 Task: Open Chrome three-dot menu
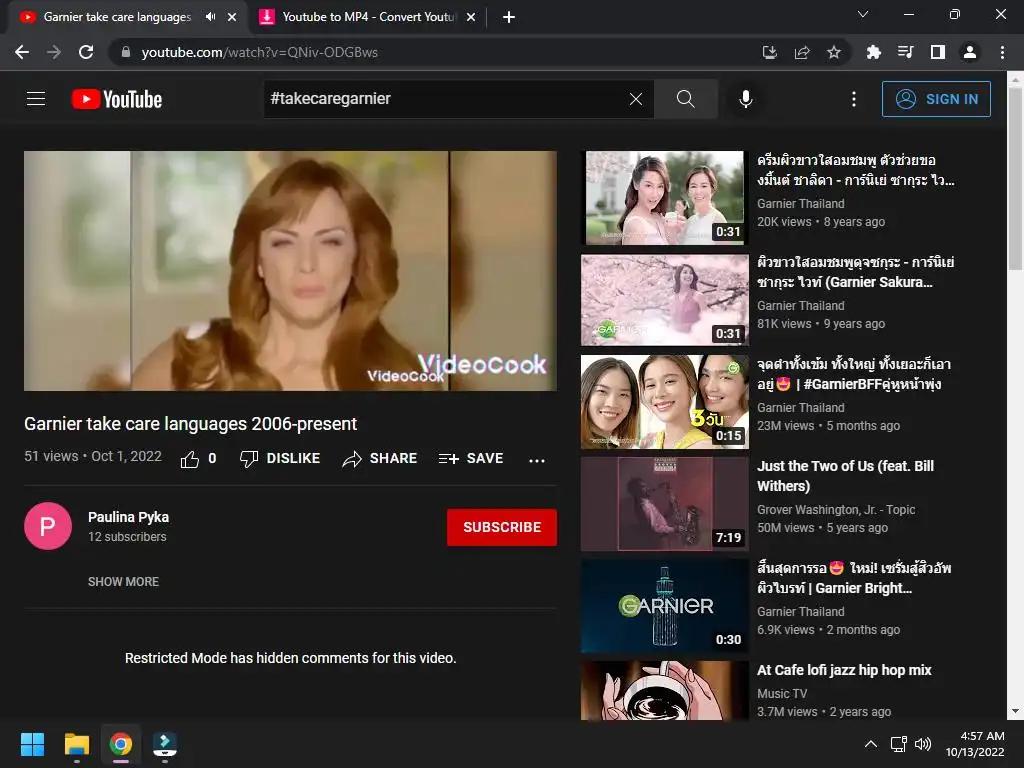click(1002, 52)
